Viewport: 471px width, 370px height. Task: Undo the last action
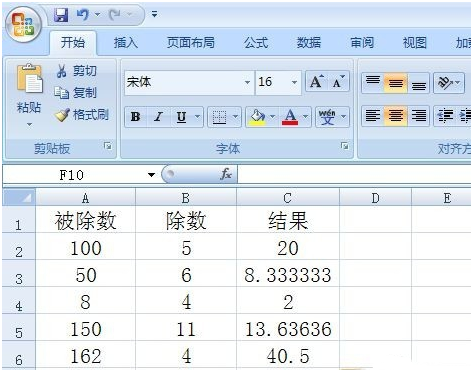[x=82, y=15]
